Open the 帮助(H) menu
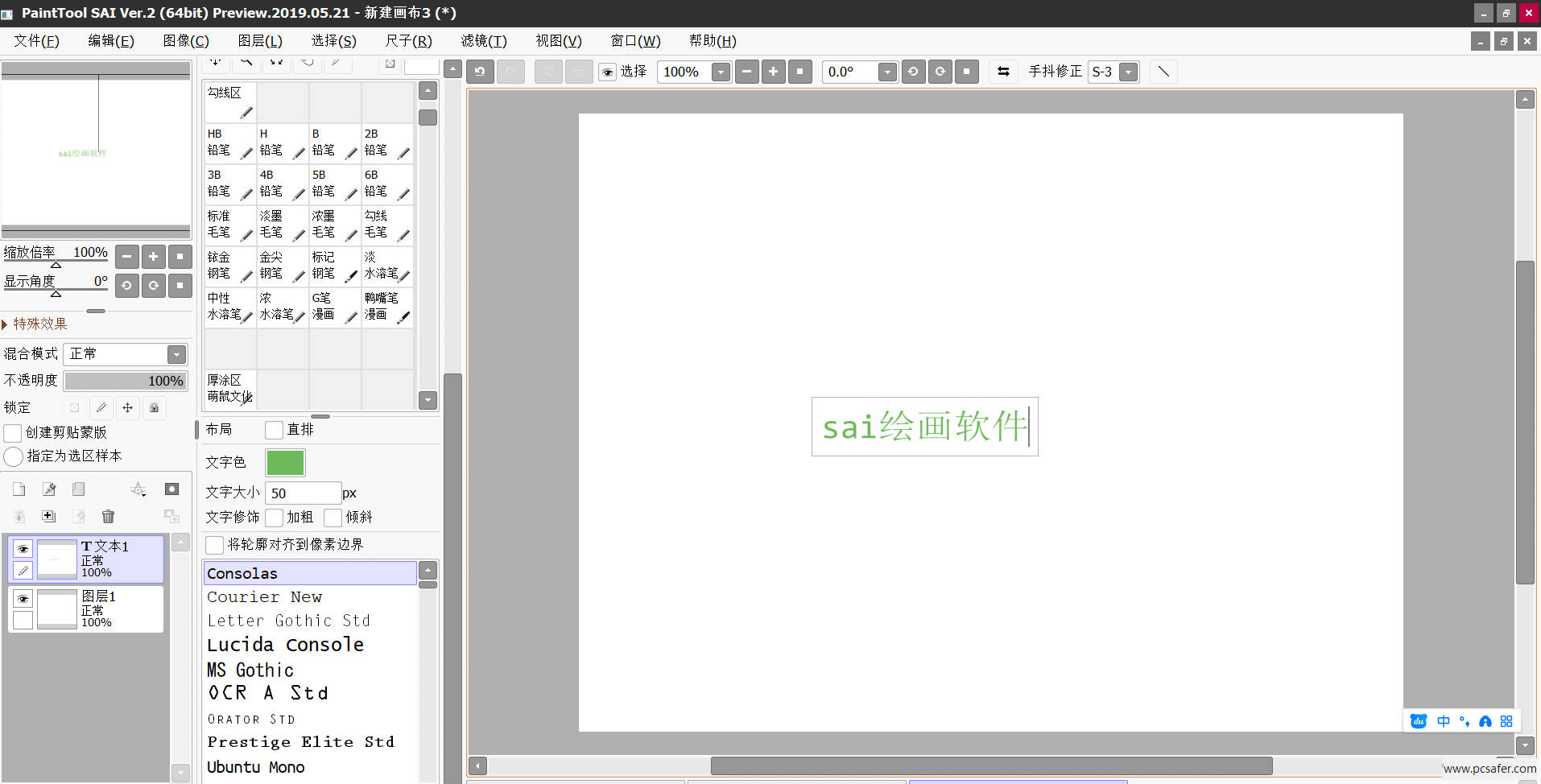The image size is (1541, 784). click(713, 41)
